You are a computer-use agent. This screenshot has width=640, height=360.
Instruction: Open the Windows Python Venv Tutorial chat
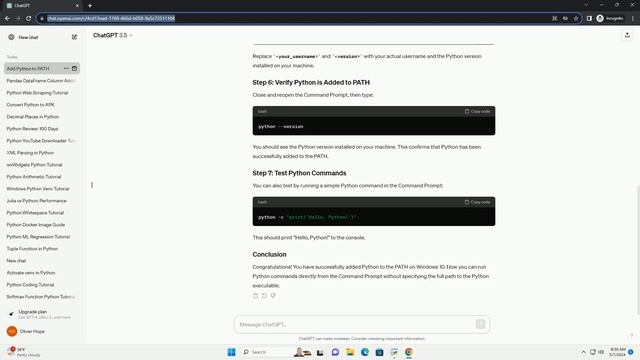42,189
